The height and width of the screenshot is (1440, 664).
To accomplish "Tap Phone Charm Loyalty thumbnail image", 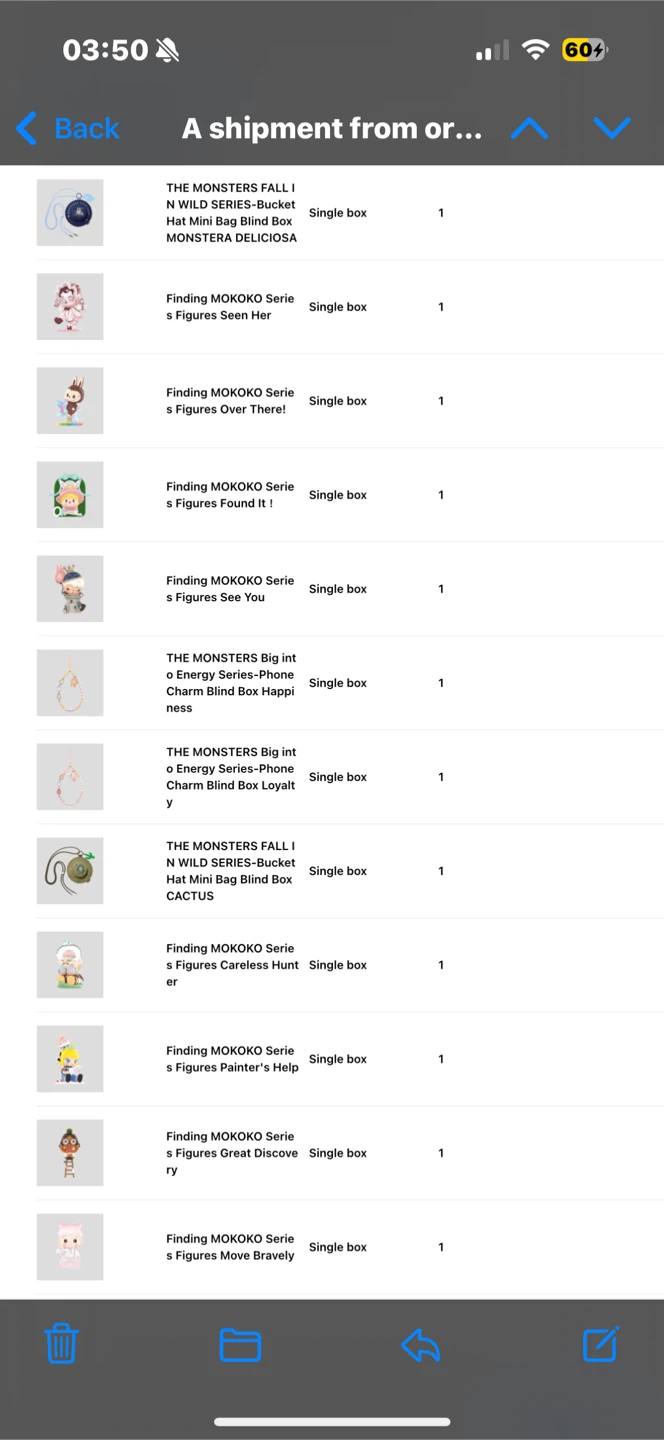I will (70, 776).
